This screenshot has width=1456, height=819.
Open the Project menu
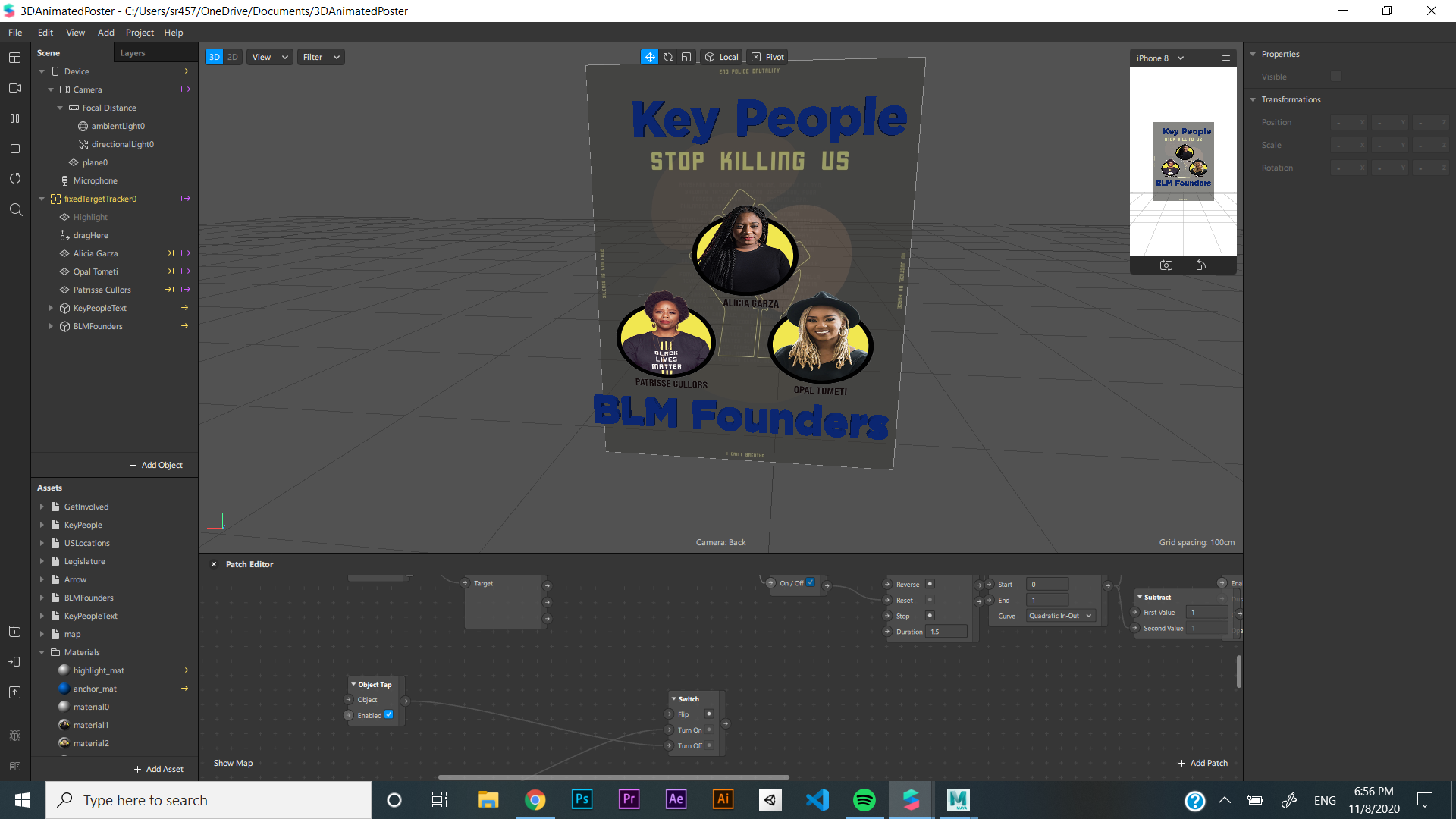click(140, 33)
